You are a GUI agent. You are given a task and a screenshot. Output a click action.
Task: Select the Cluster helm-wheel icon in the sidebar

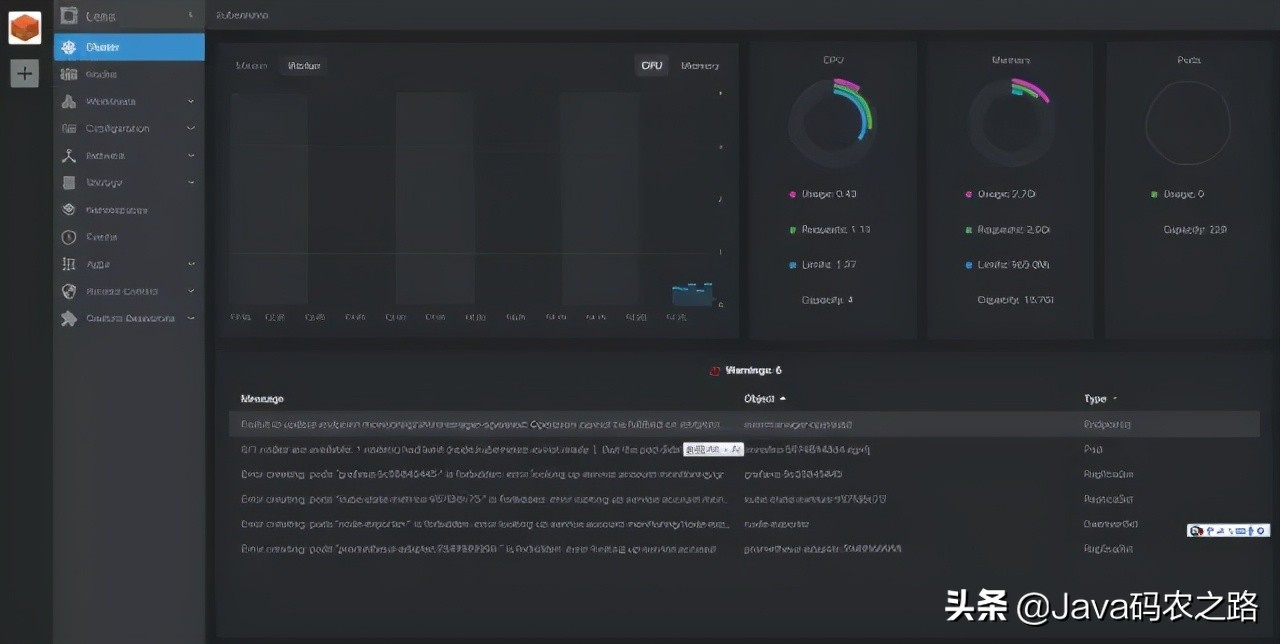(69, 47)
